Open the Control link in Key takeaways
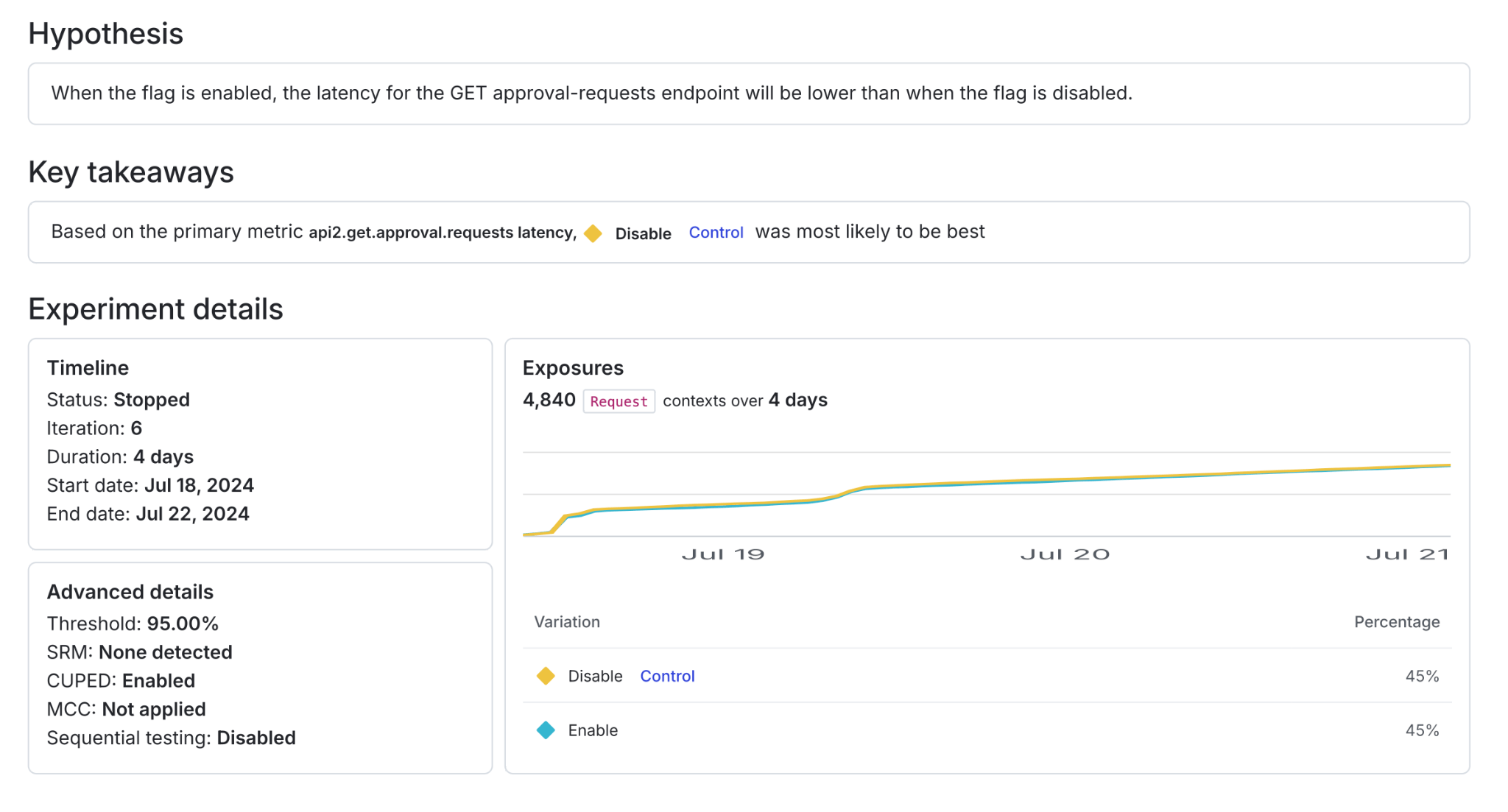This screenshot has height=812, width=1508. [x=715, y=232]
